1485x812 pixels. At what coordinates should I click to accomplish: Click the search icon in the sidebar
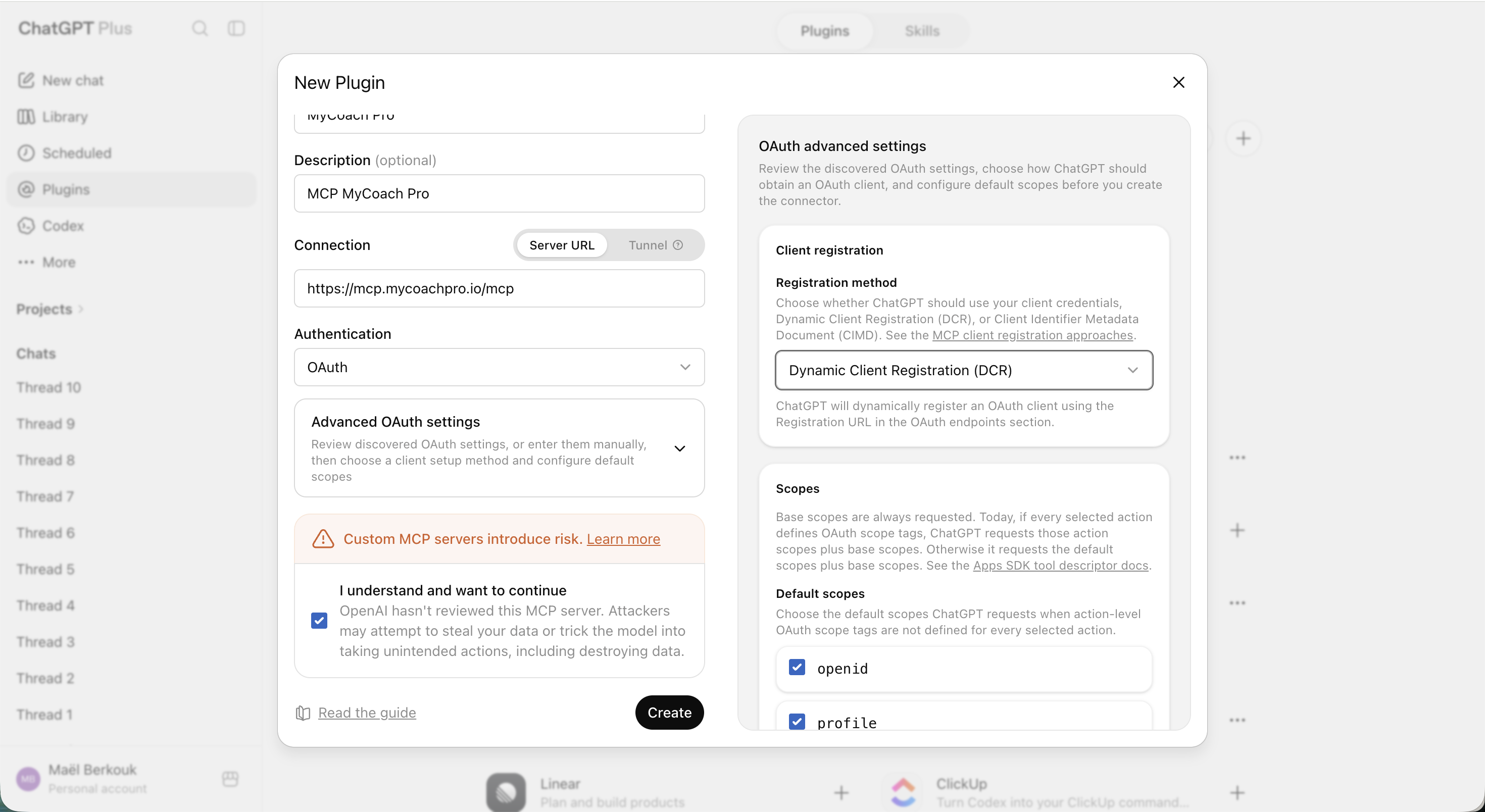(200, 28)
